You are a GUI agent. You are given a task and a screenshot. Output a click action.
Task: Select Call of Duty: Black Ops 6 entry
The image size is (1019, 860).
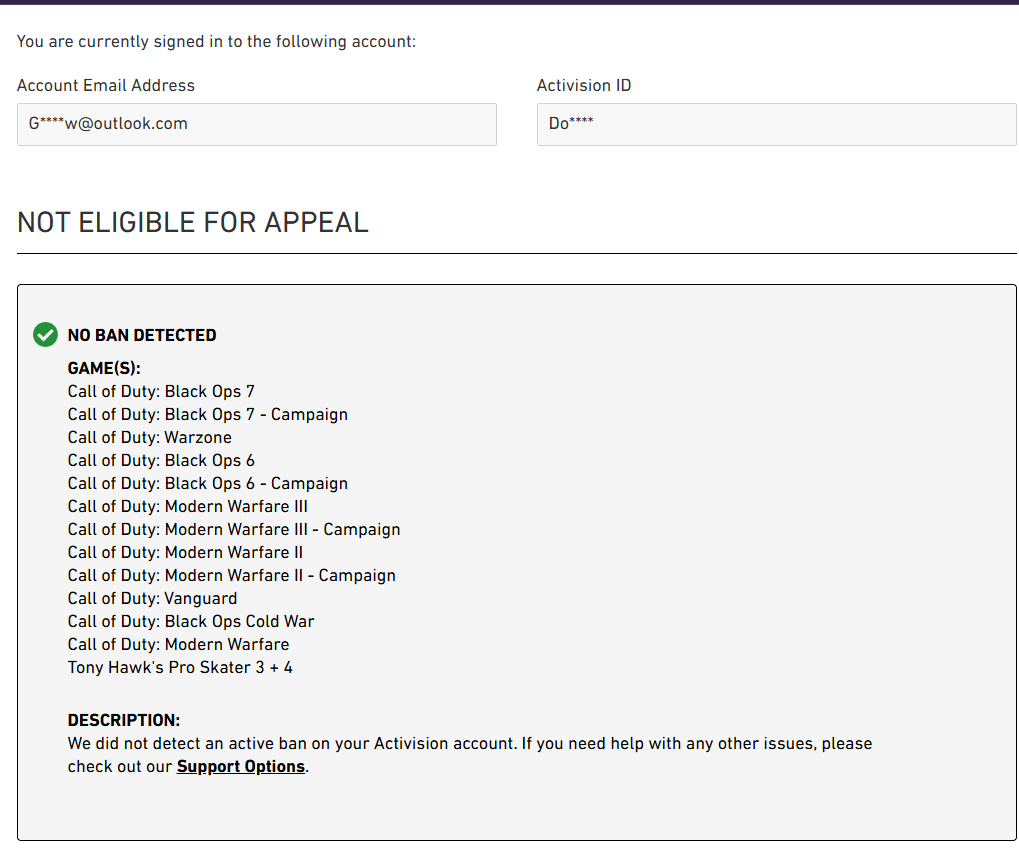(161, 460)
